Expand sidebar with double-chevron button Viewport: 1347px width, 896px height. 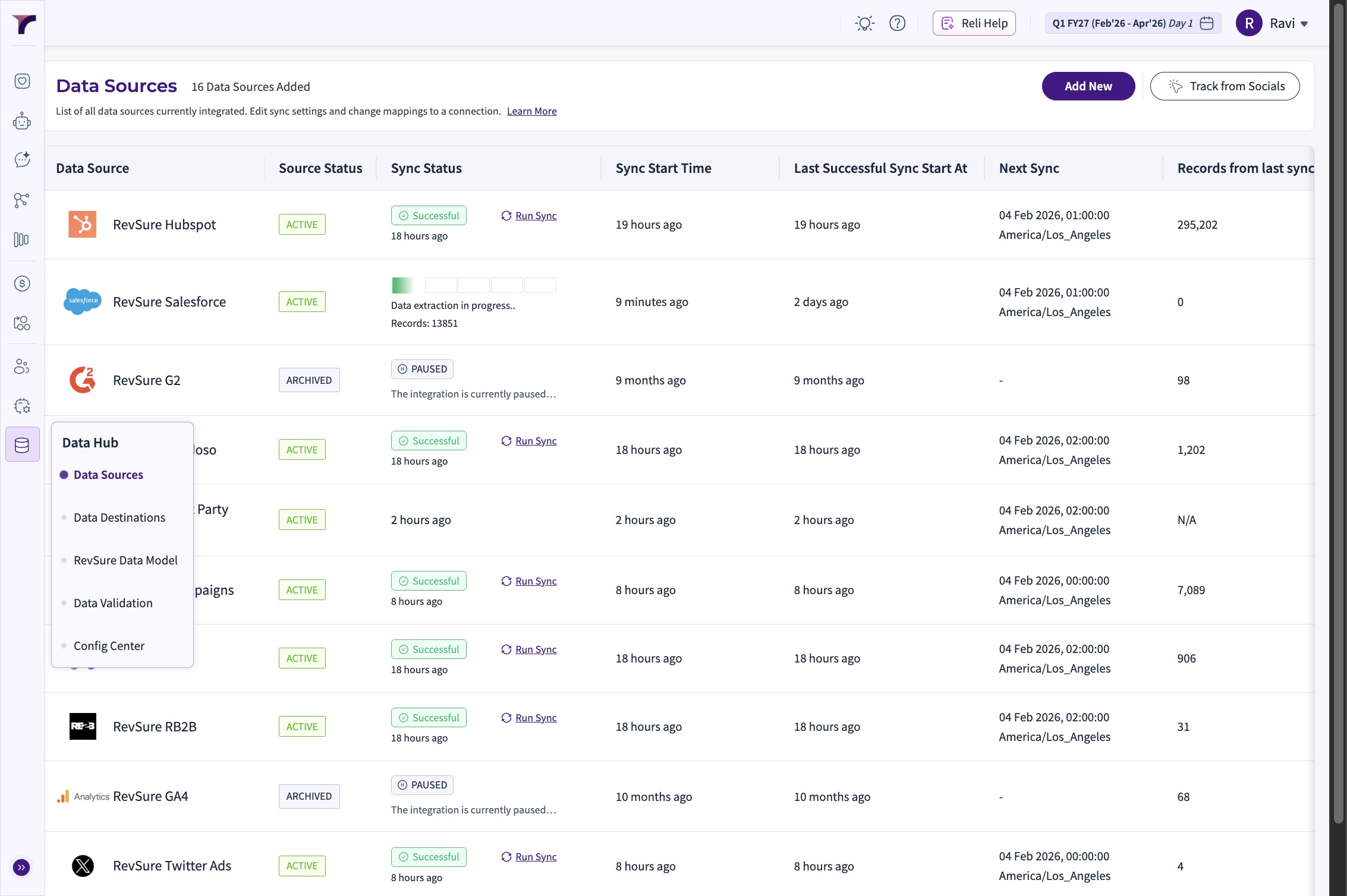pos(21,867)
